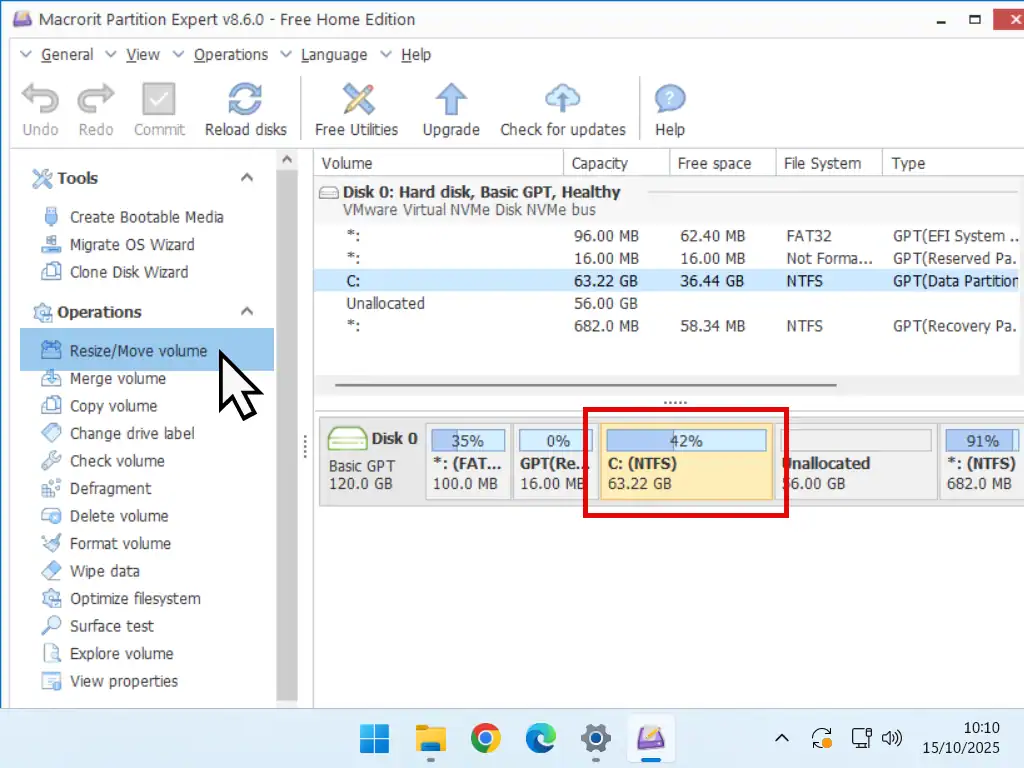Start the Migrate OS Wizard
Viewport: 1024px width, 768px height.
click(132, 245)
